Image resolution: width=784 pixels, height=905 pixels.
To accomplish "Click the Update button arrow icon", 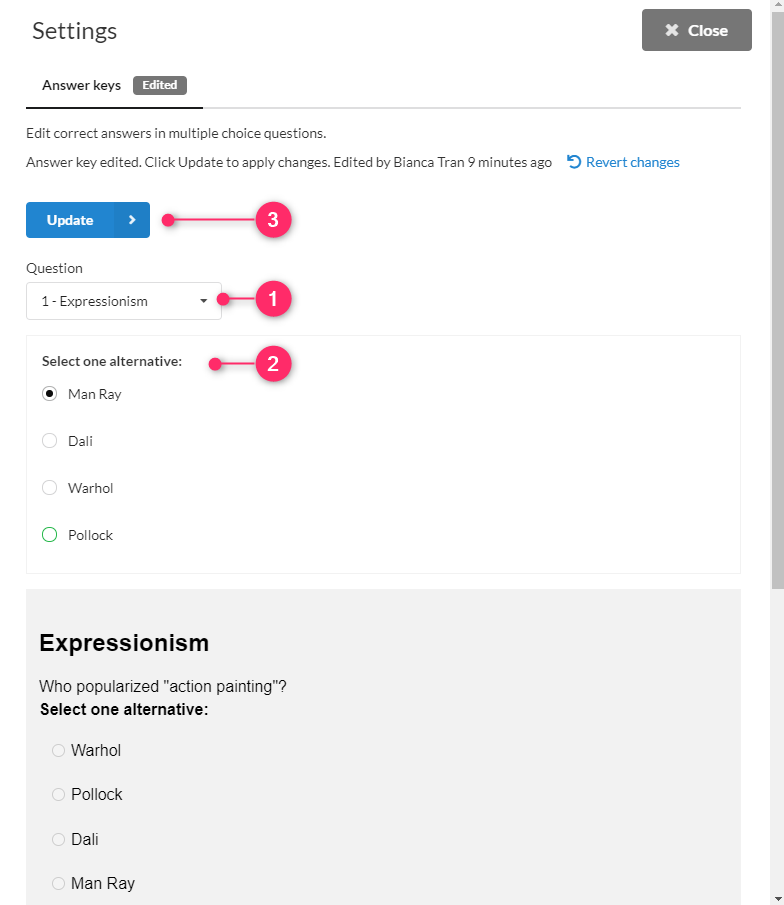I will coord(131,220).
